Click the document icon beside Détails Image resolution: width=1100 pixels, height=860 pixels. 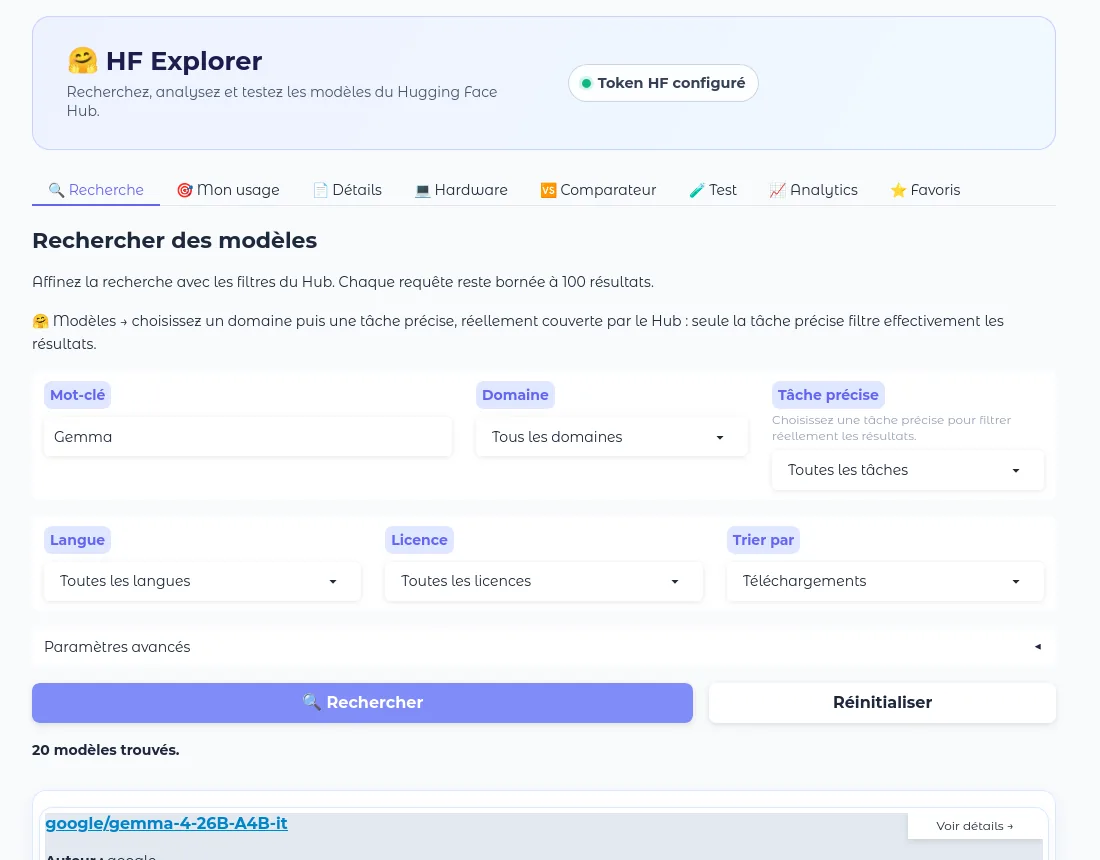click(321, 190)
